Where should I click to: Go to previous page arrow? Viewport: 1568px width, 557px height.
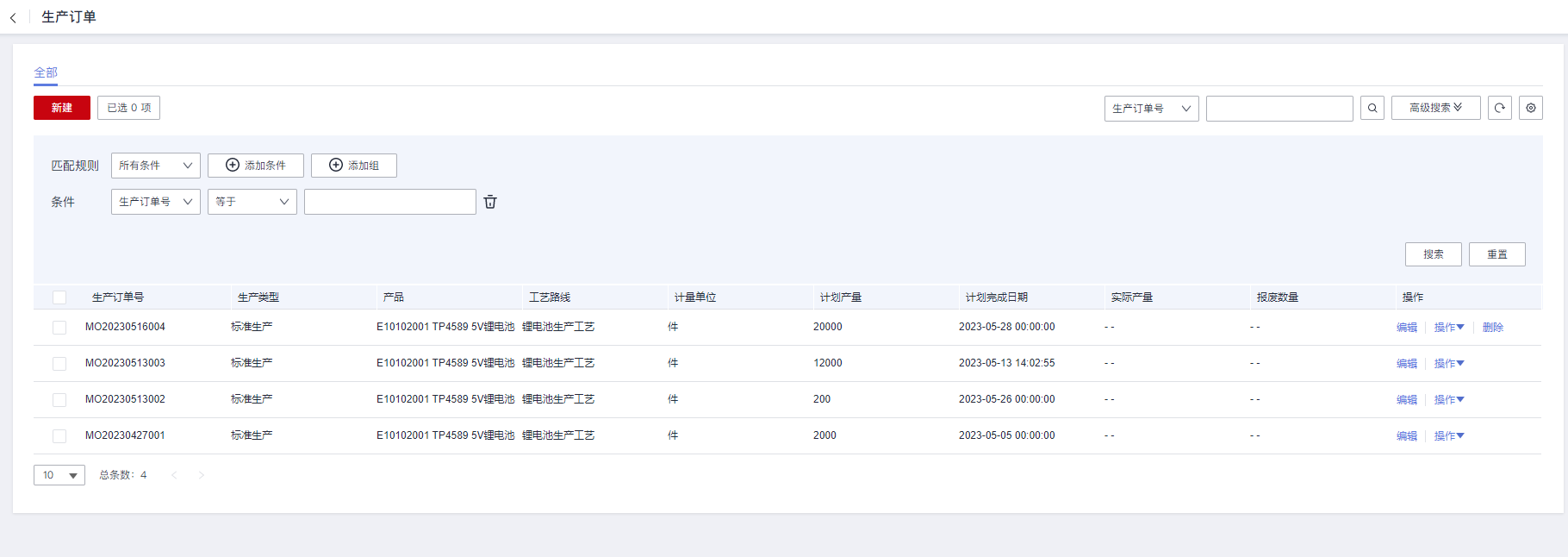click(174, 475)
